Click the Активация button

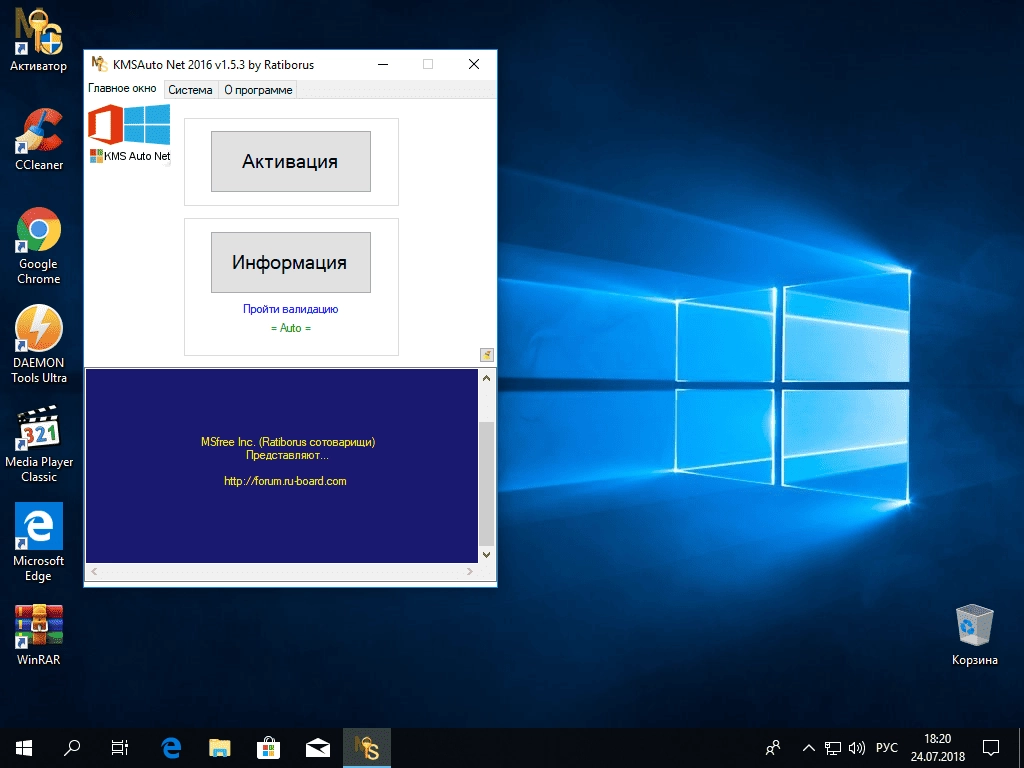tap(291, 161)
